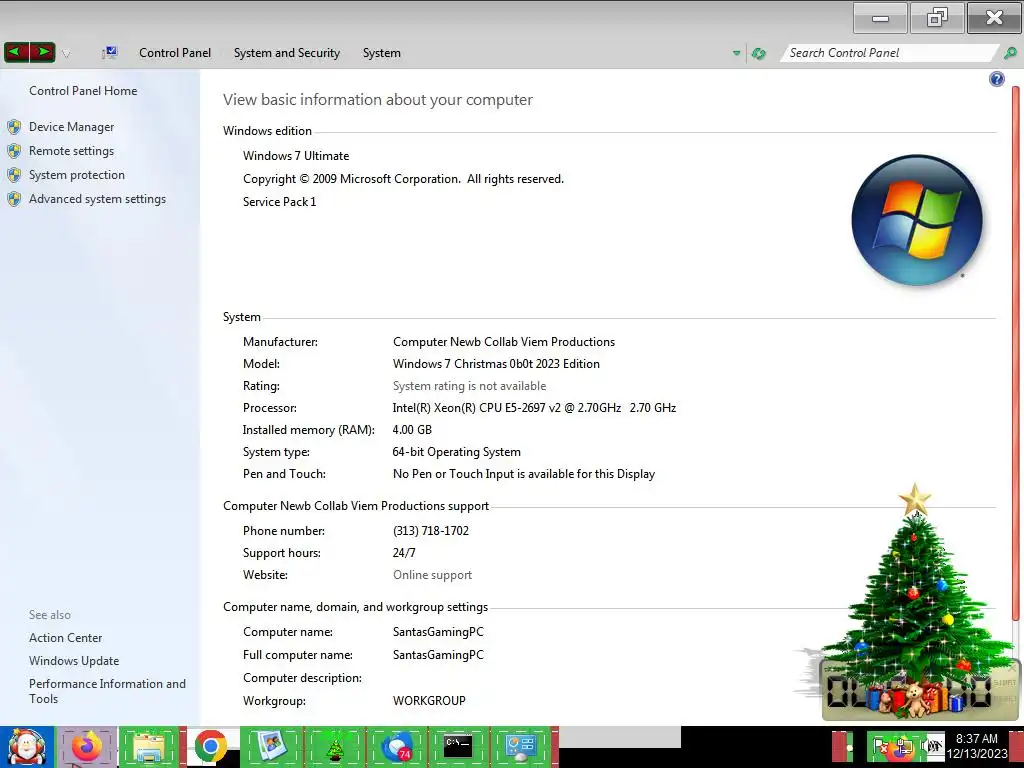Open the Christmas tree taskbar app
The height and width of the screenshot is (768, 1024).
pos(334,747)
